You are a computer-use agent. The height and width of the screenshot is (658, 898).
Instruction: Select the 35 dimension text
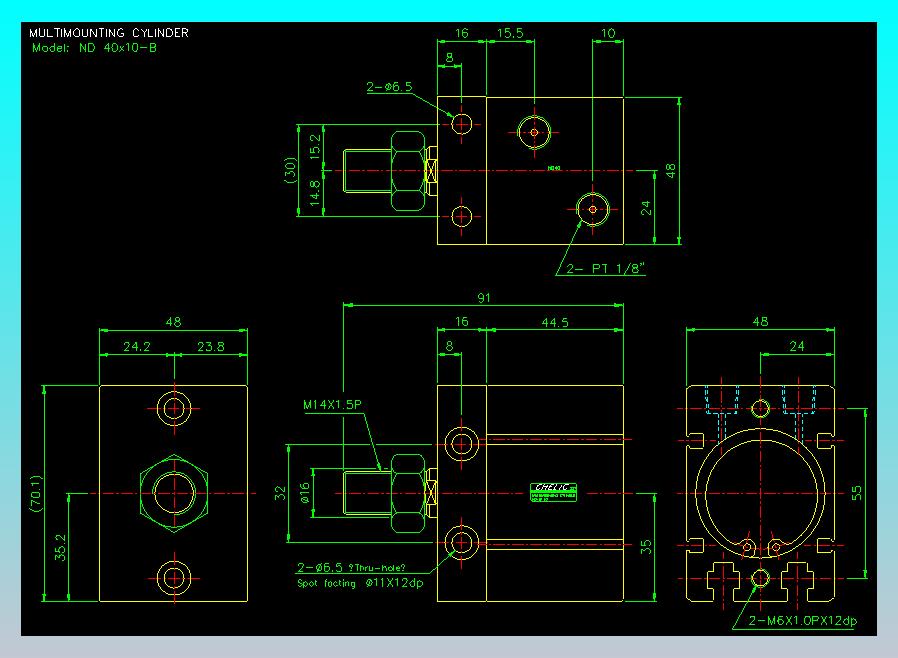pos(646,547)
